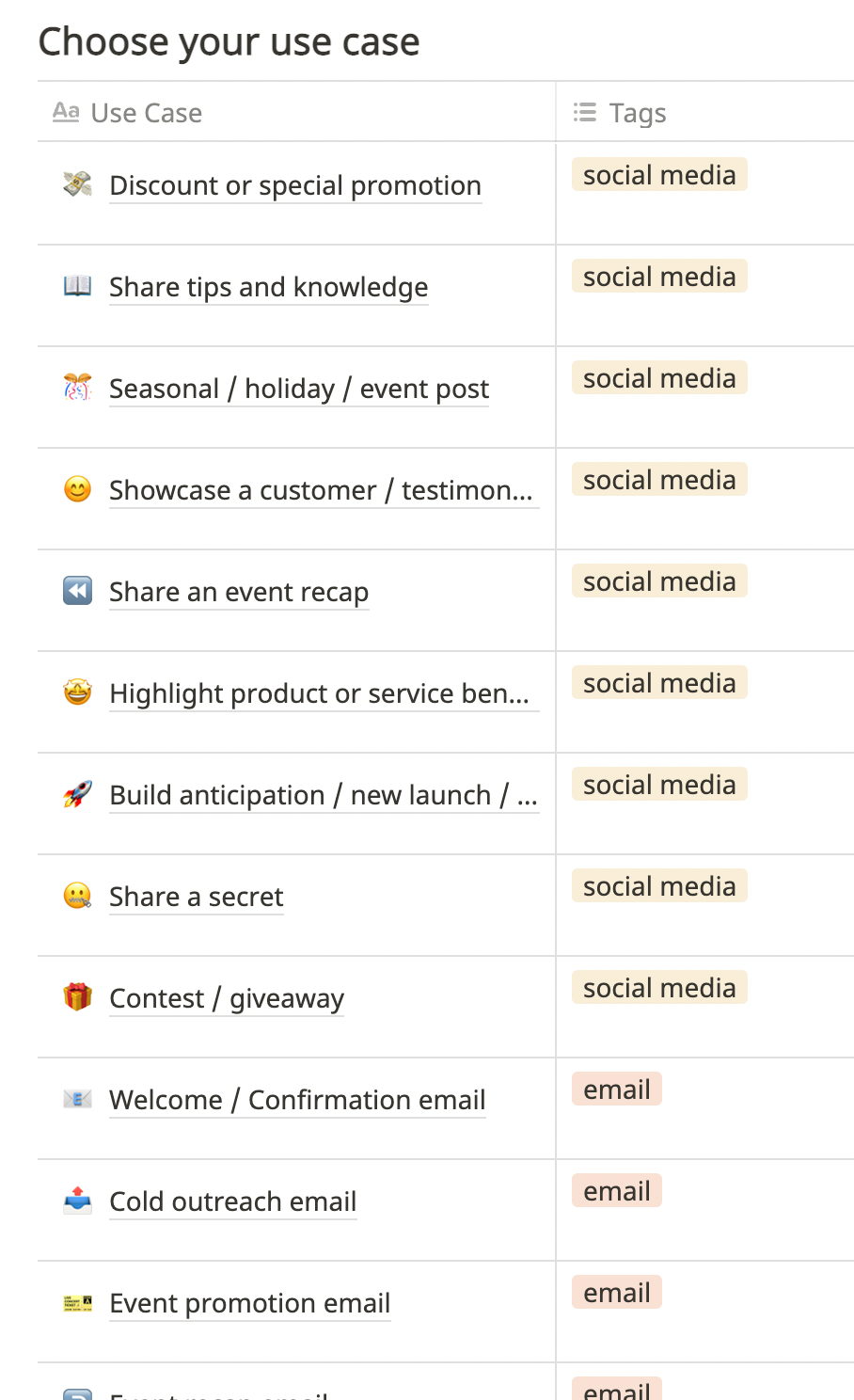The height and width of the screenshot is (1400, 854).
Task: Click the confetti icon for Seasonal holiday post
Action: (x=77, y=388)
